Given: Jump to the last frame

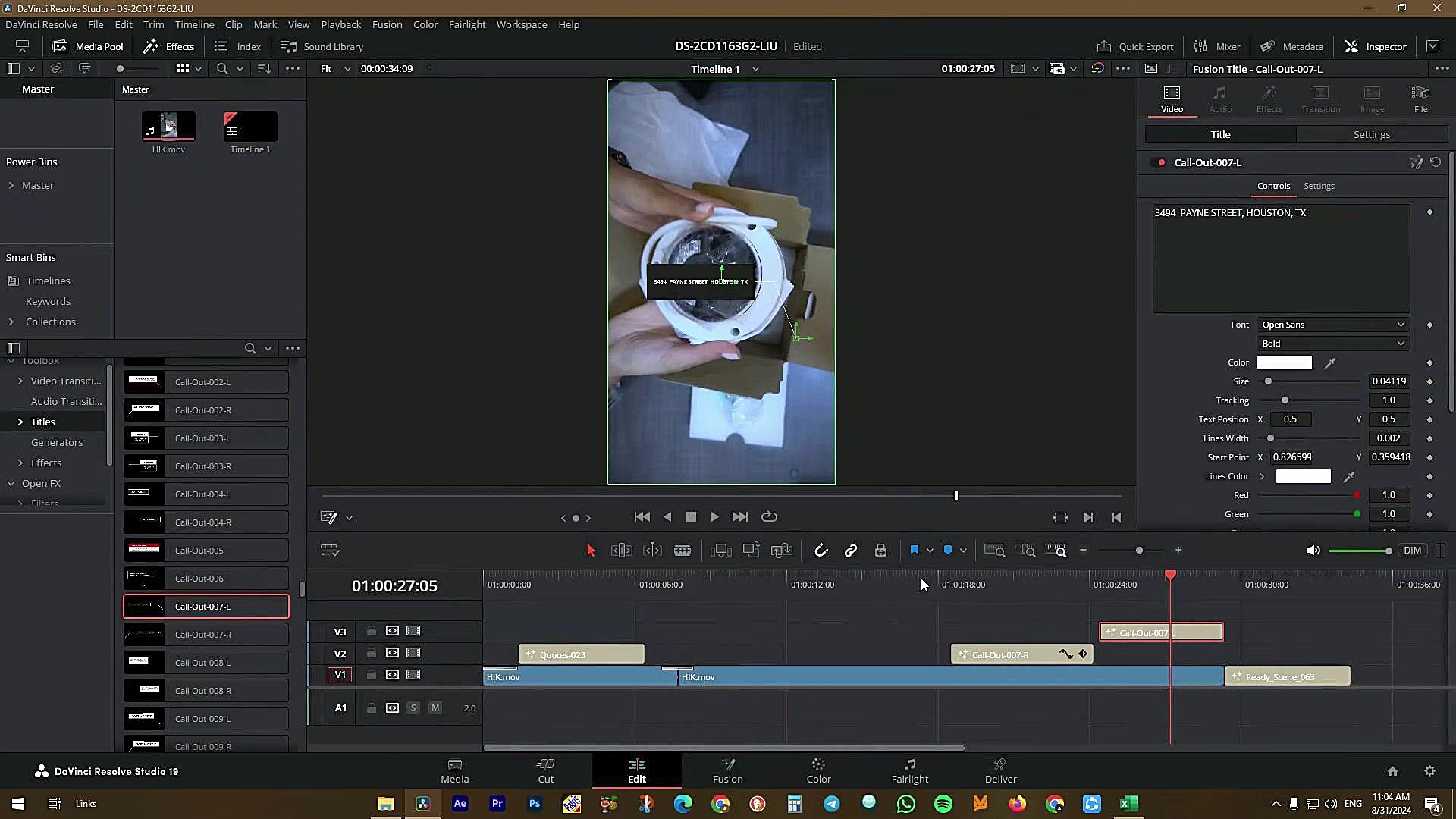Looking at the screenshot, I should coord(740,517).
